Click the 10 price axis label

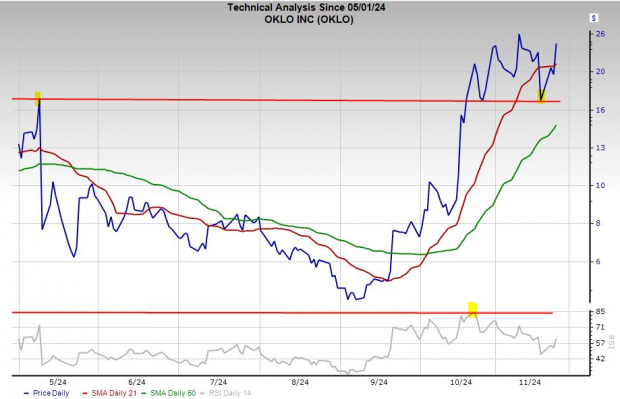click(601, 185)
